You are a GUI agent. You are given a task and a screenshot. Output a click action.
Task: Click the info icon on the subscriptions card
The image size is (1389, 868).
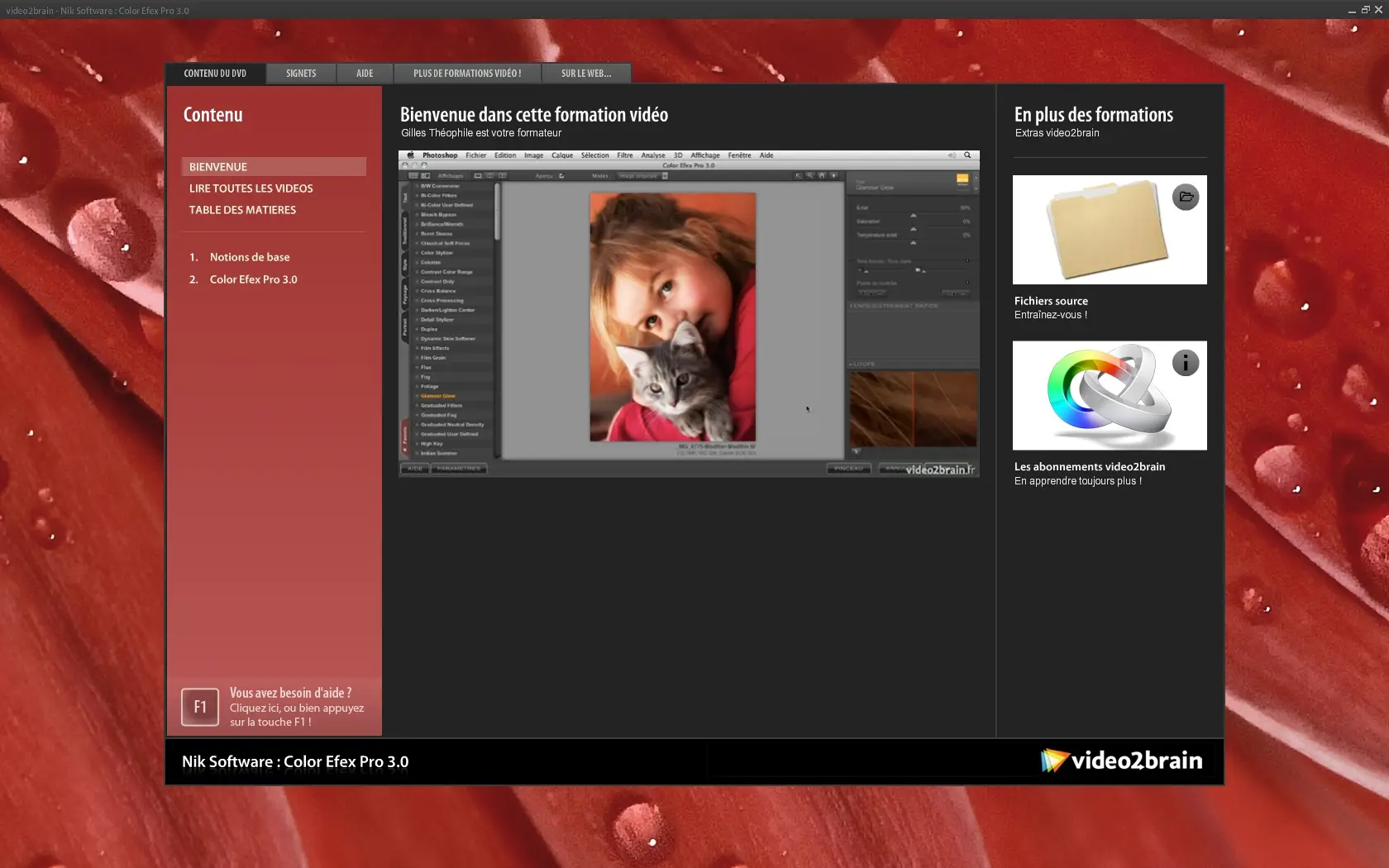1185,363
